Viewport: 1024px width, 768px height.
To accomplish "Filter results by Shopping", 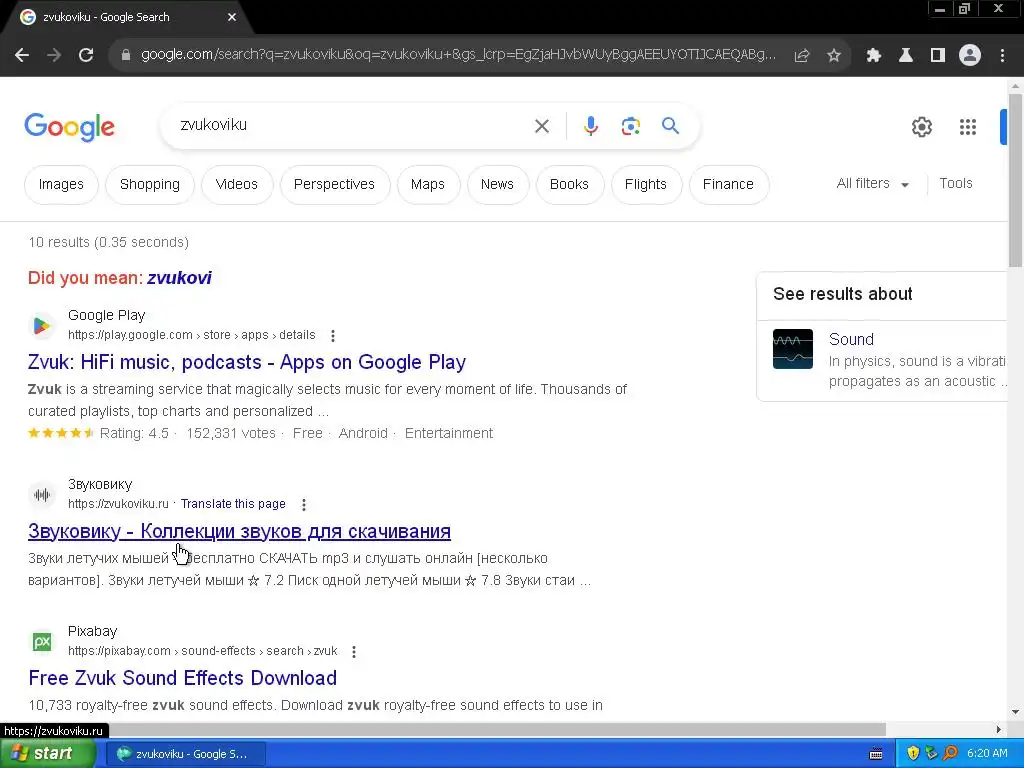I will pos(150,185).
